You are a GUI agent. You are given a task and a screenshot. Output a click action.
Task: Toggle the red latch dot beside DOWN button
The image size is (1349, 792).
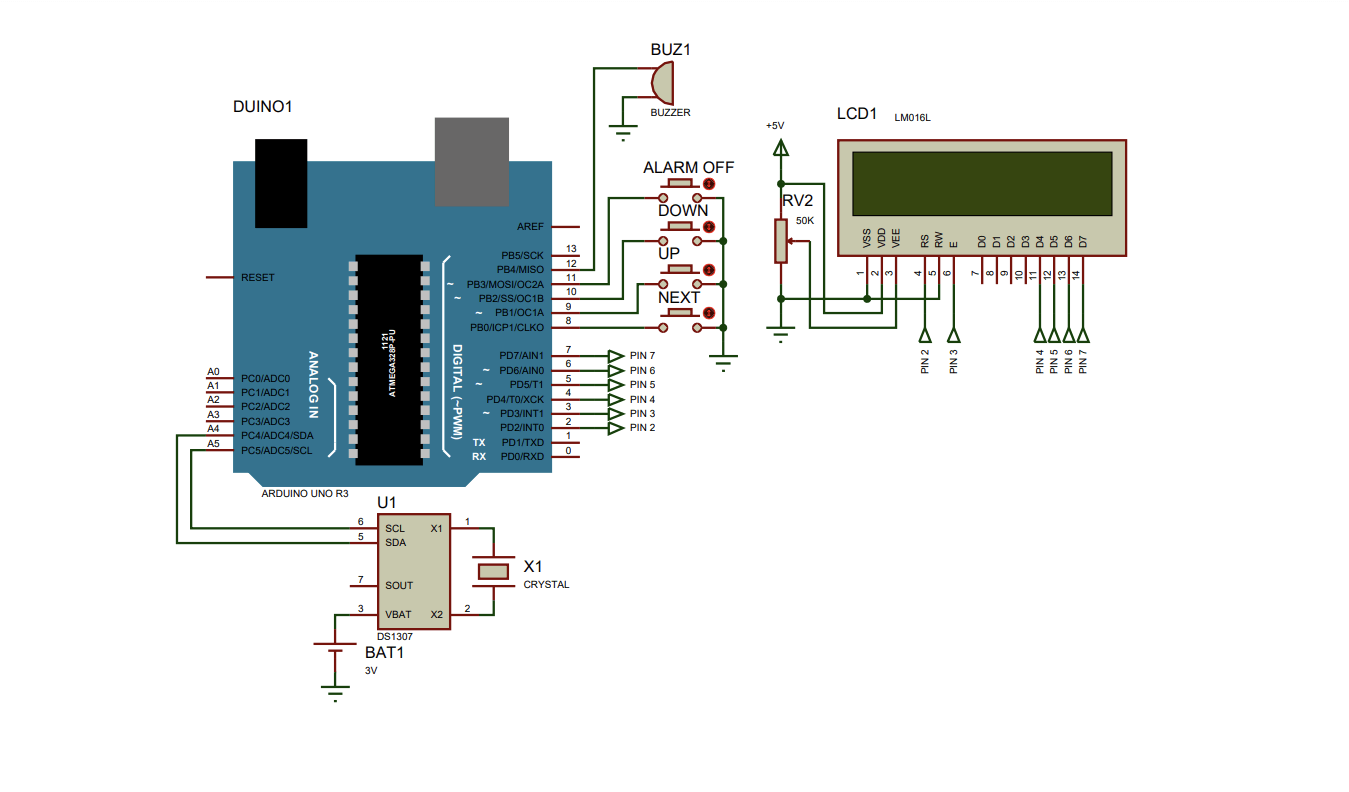pos(709,227)
